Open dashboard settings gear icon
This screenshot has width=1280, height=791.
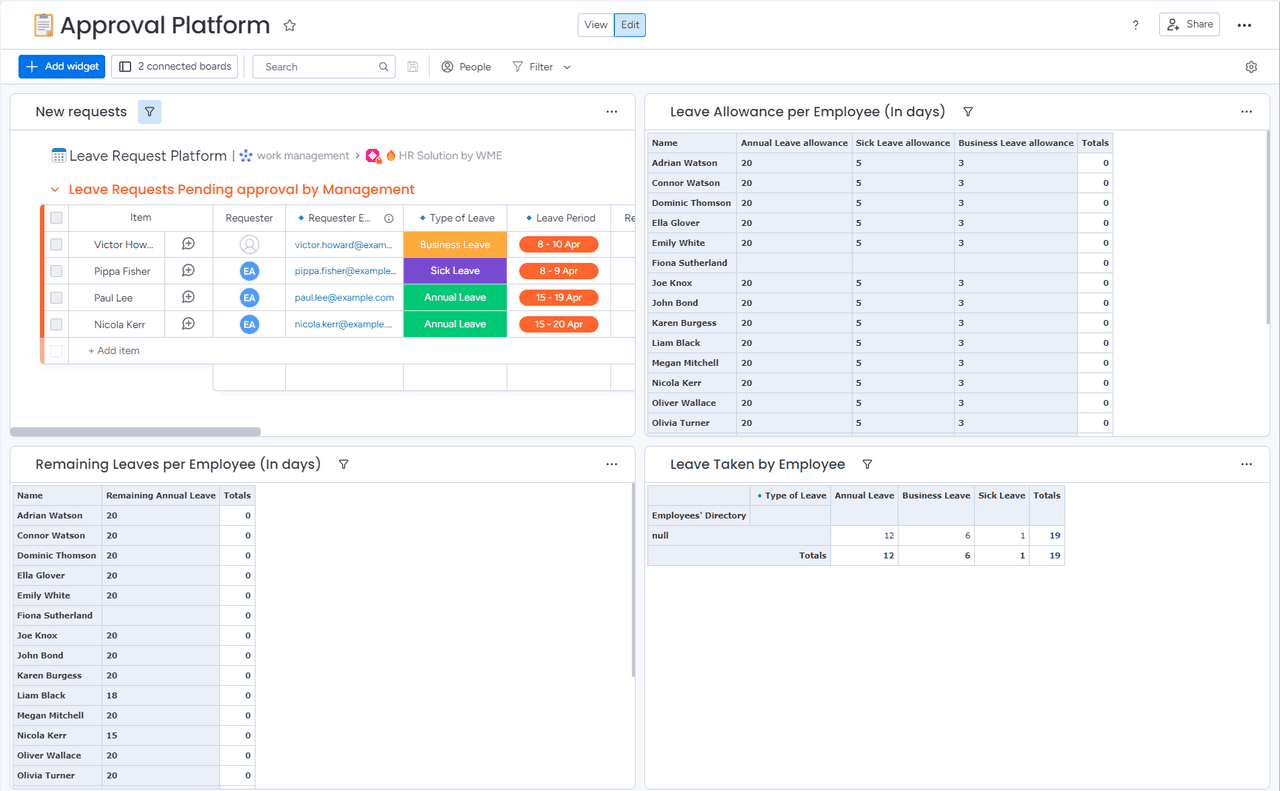click(1251, 67)
